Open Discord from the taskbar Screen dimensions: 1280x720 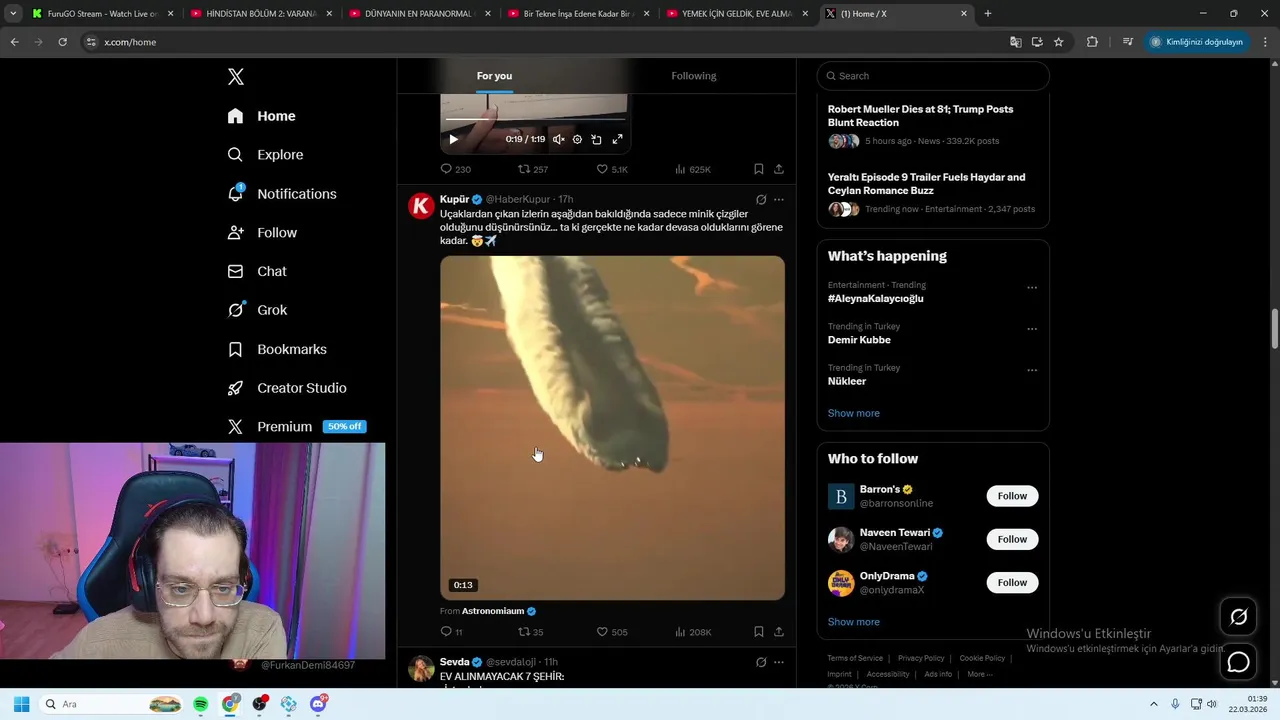pos(318,704)
